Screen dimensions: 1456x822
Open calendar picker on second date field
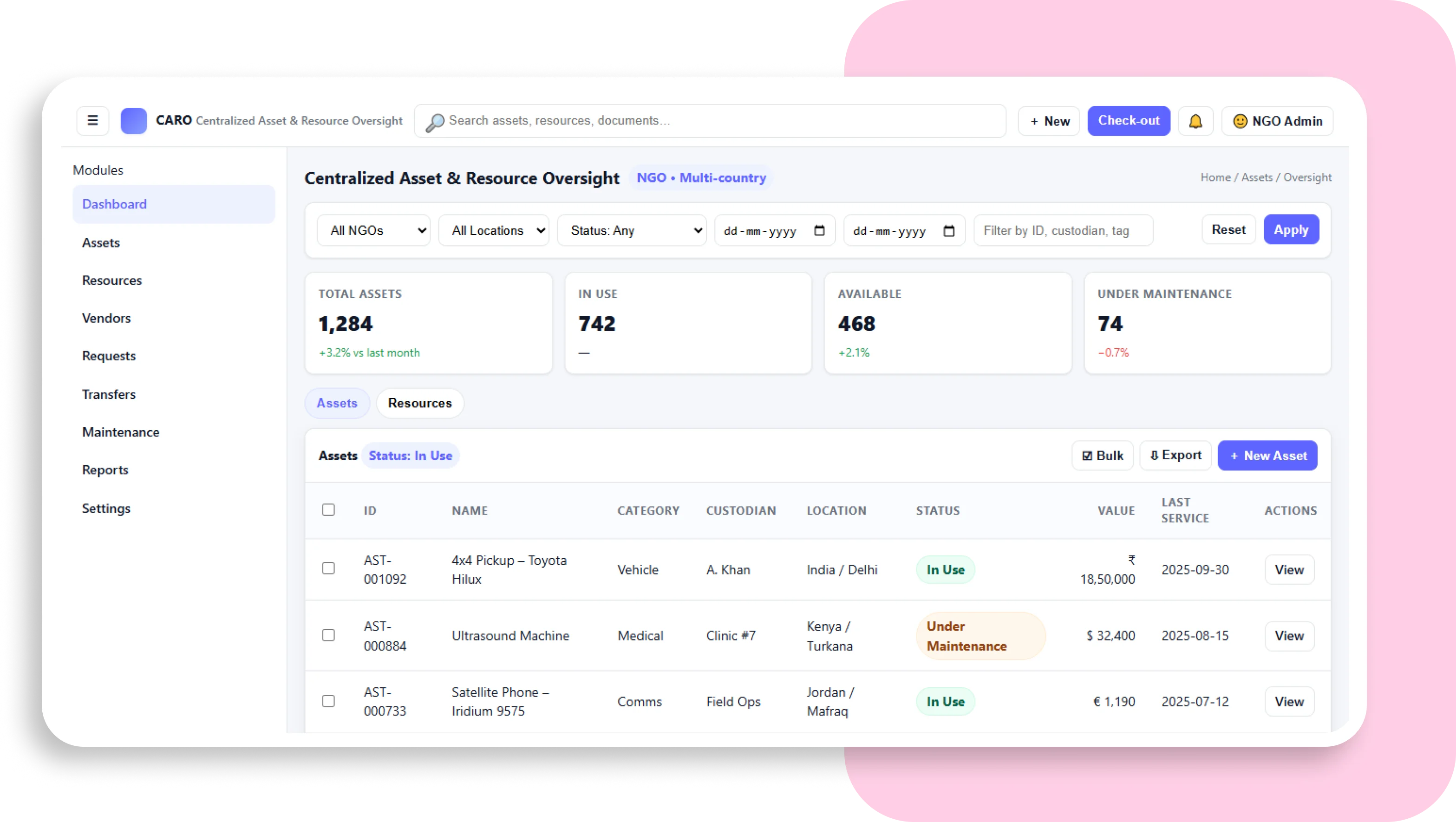coord(949,231)
